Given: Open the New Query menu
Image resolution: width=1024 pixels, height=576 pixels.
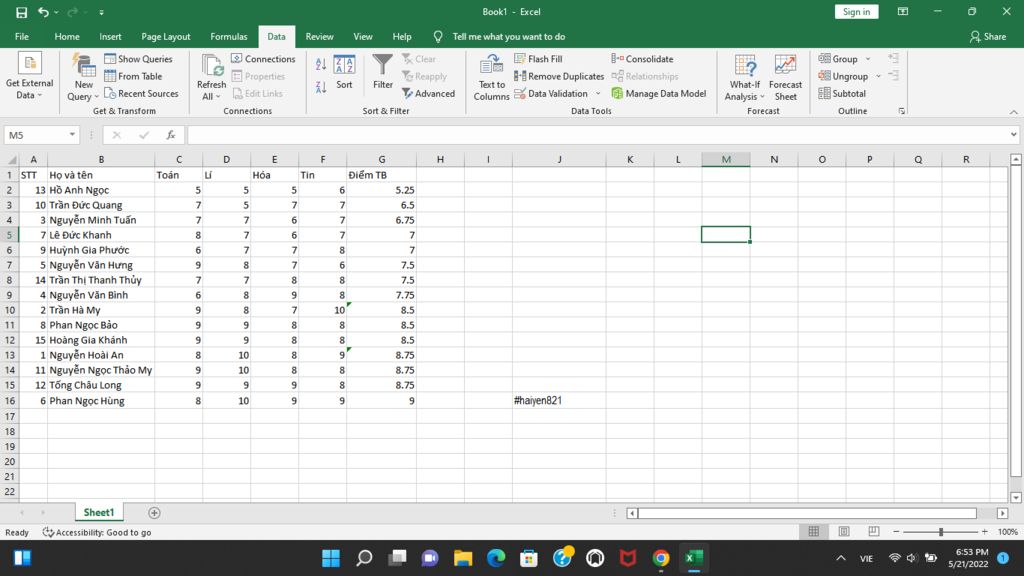Looking at the screenshot, I should point(83,77).
